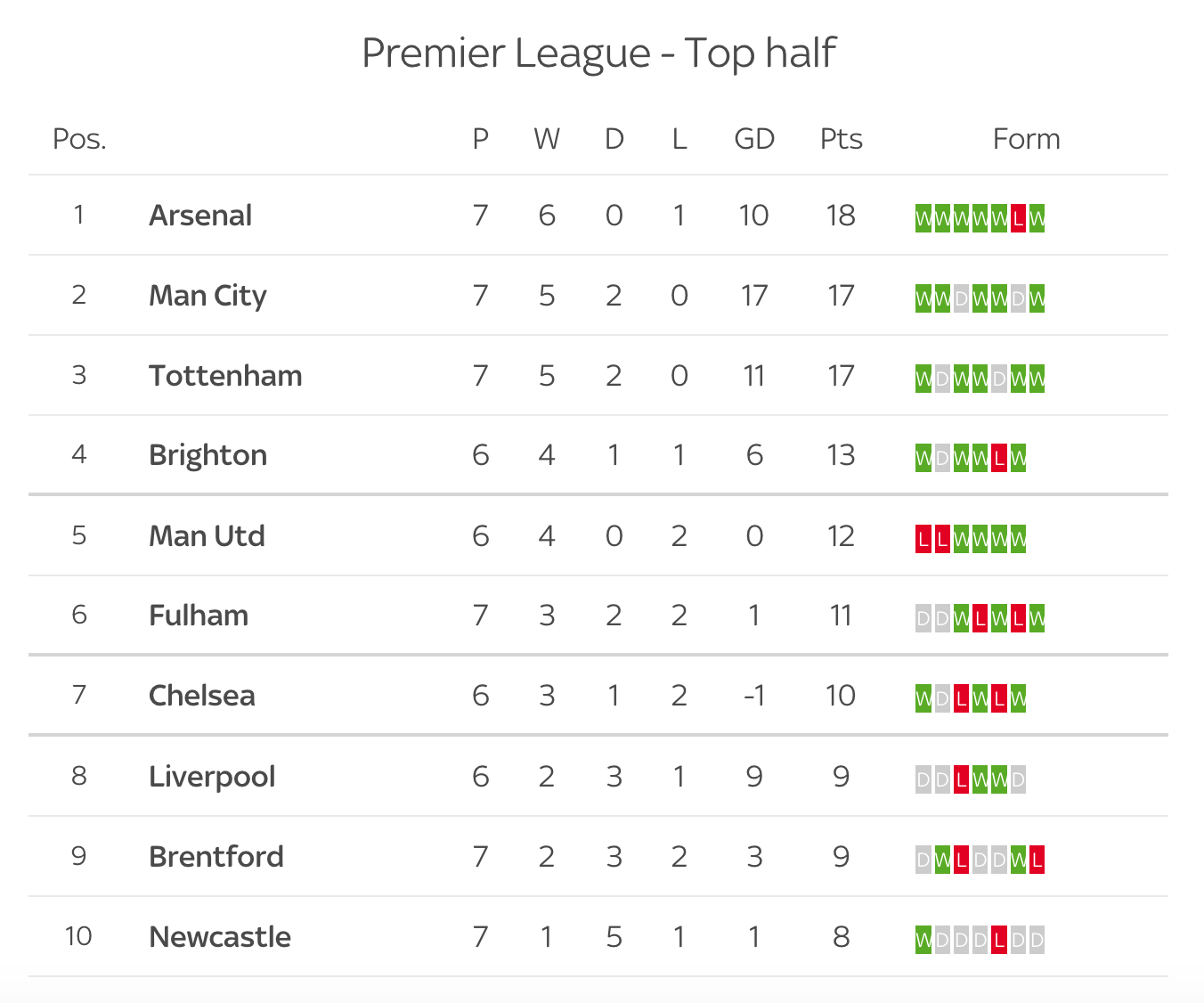Click Brighton's red loss form badge

coord(999,459)
